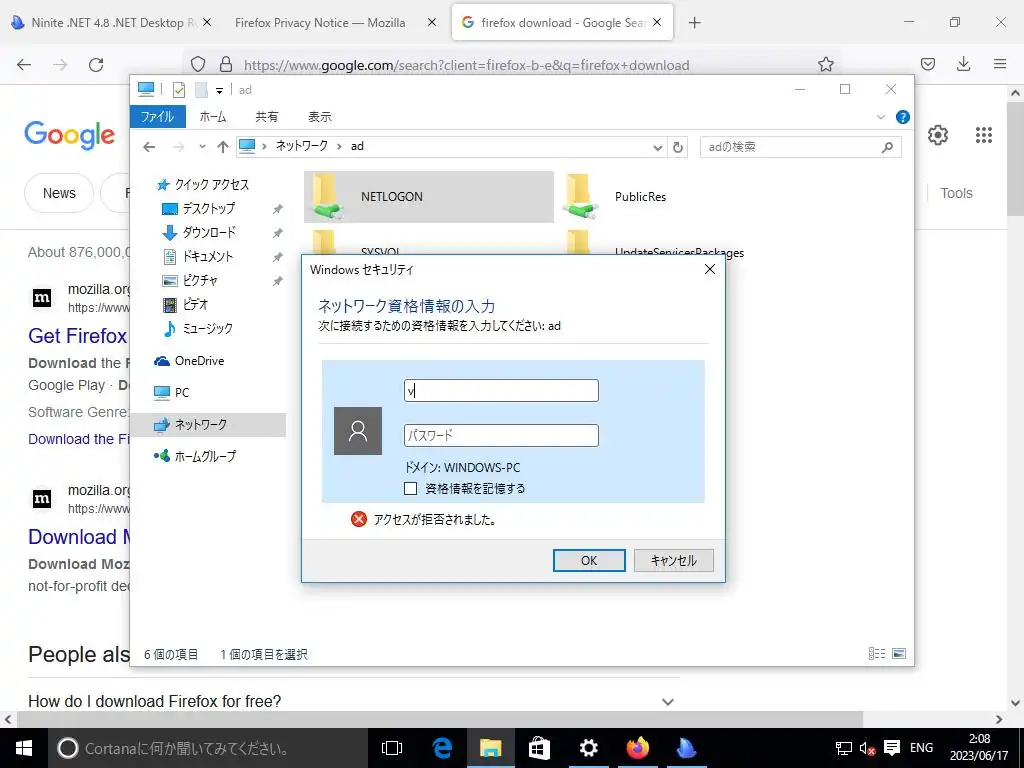Click Get Firefox result link
The width and height of the screenshot is (1024, 768).
77,336
